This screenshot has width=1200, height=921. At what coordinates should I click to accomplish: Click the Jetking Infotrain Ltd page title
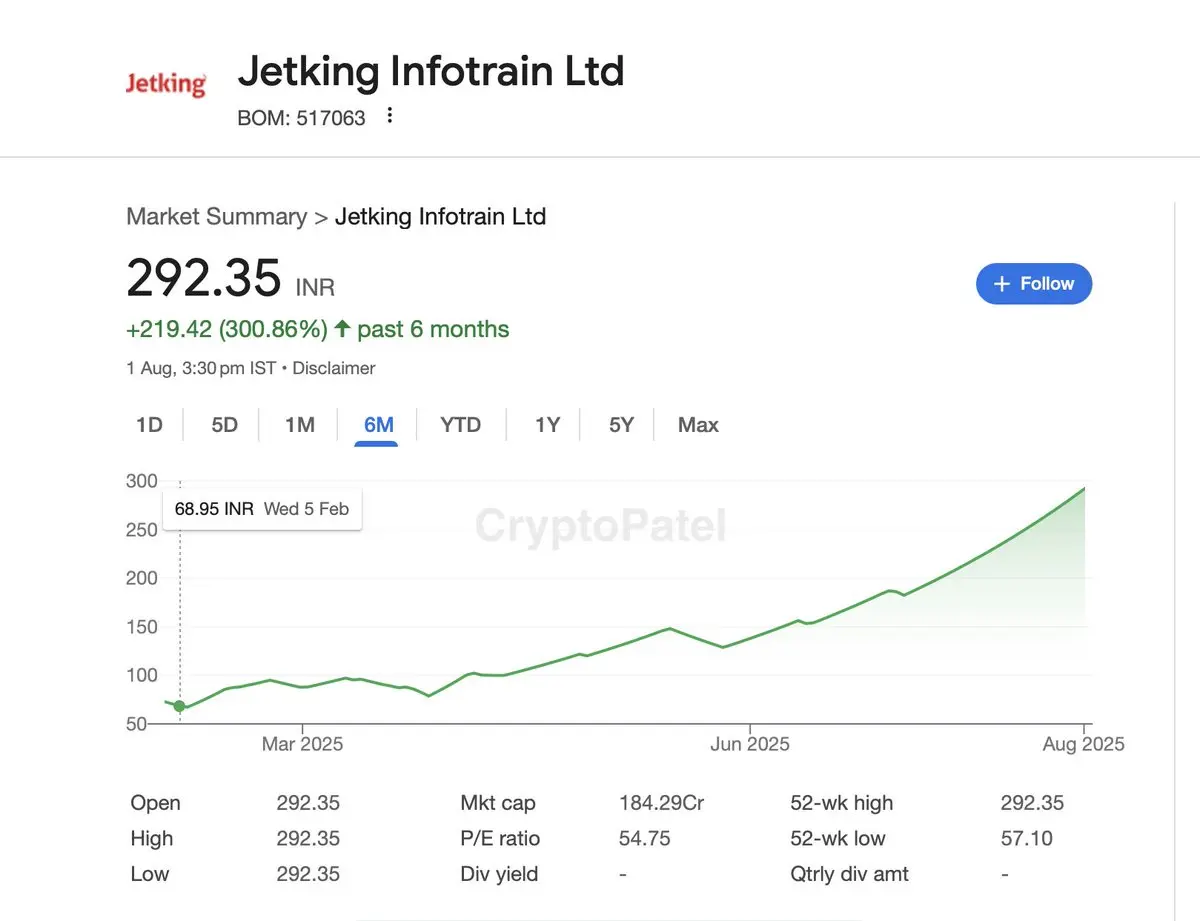(x=431, y=72)
